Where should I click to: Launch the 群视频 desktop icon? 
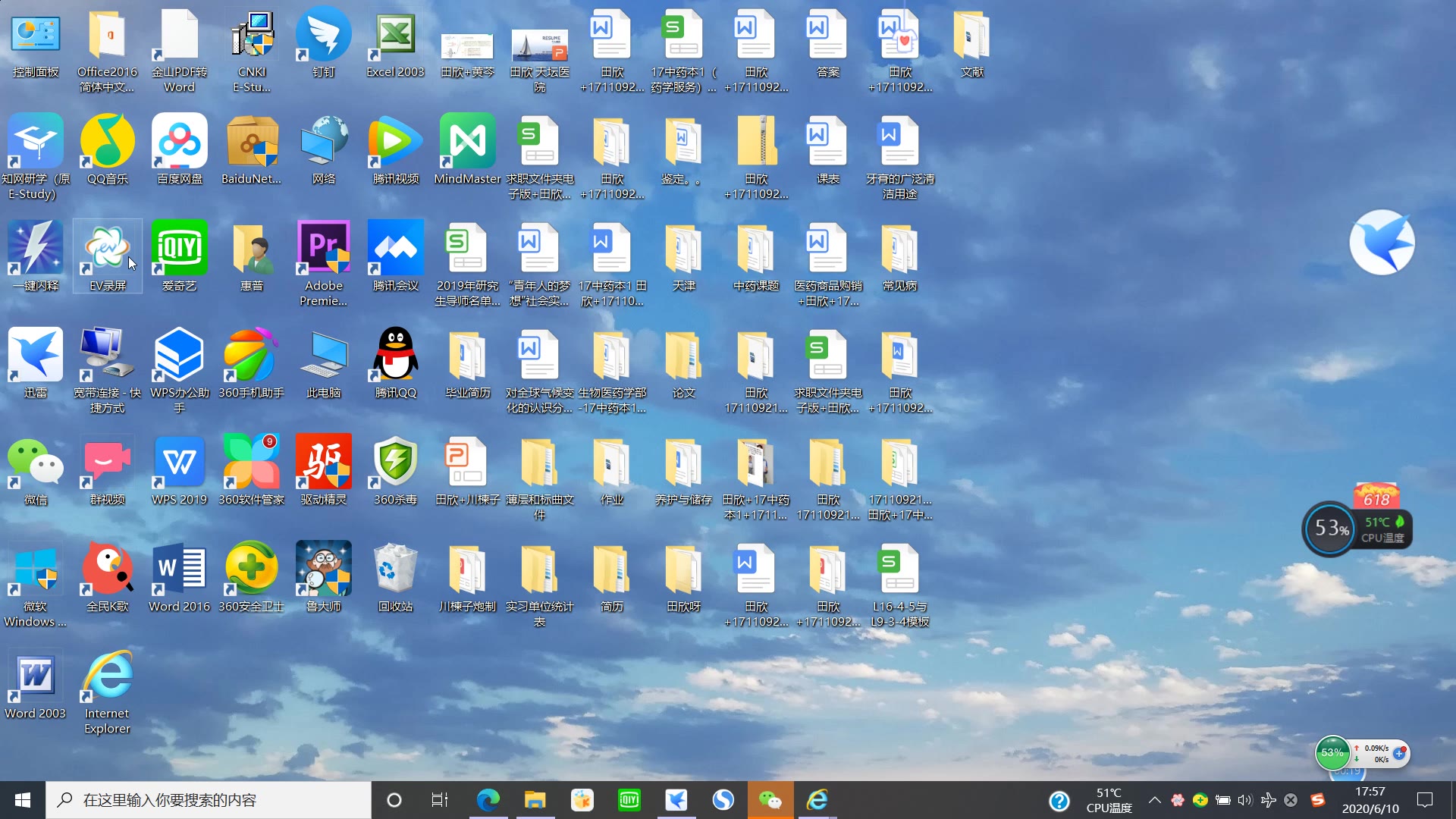(108, 471)
